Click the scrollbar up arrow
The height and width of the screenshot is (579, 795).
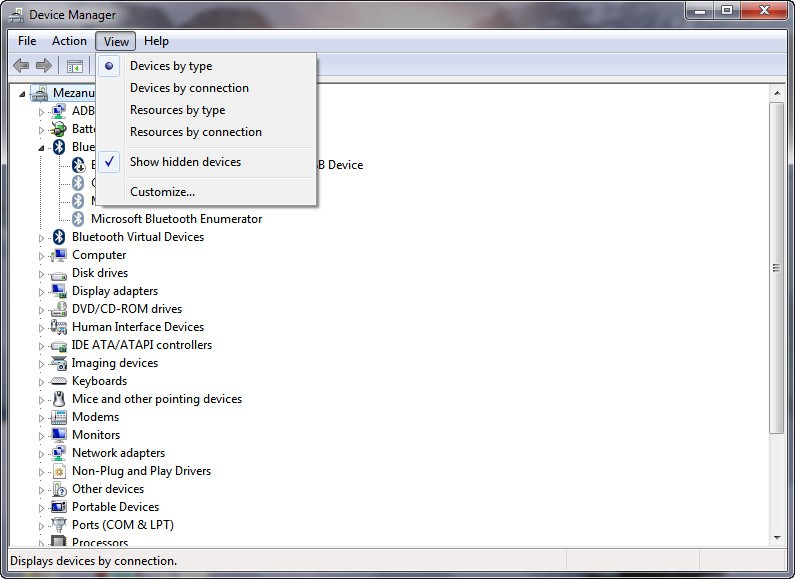pyautogui.click(x=776, y=93)
